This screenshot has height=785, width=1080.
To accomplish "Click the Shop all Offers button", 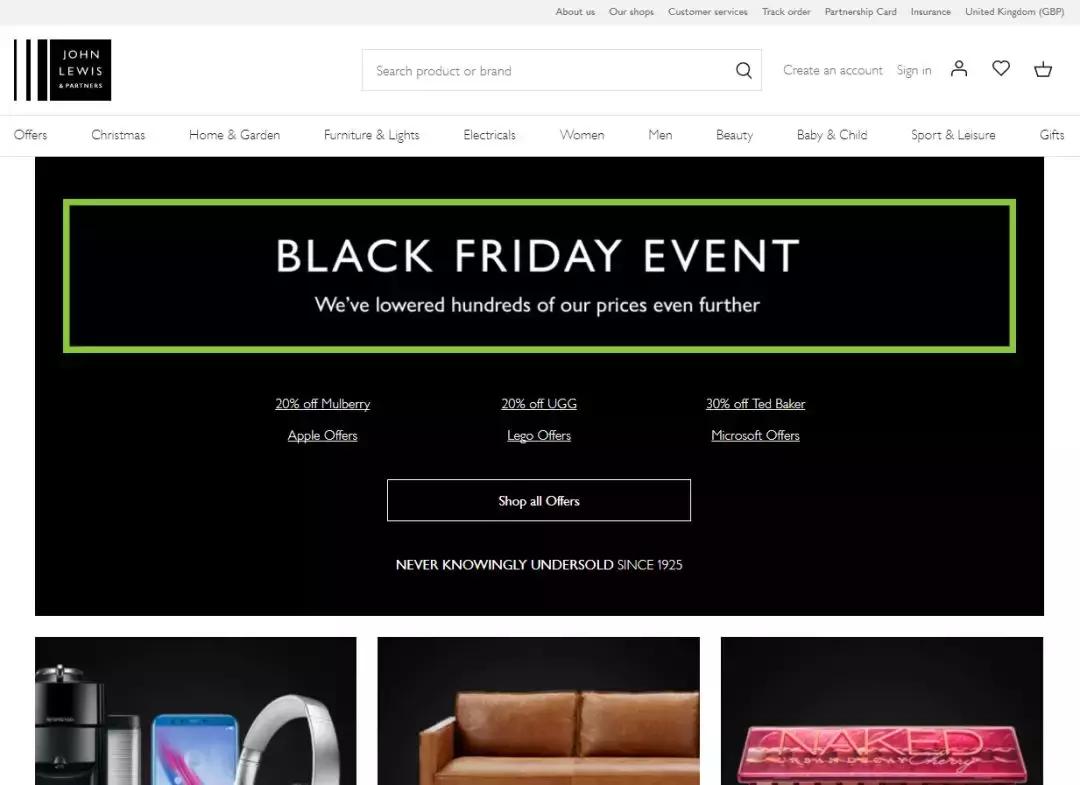I will (539, 501).
